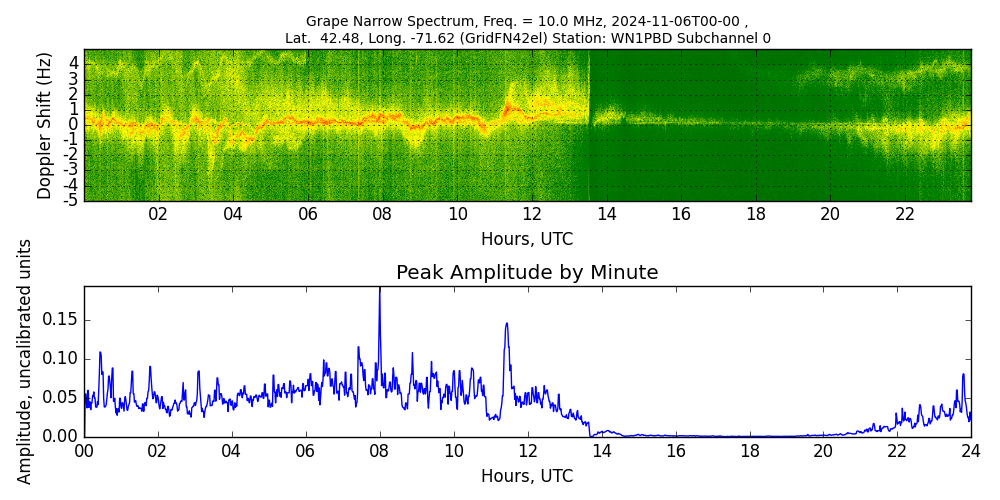
Task: Click the 4 Hz Doppler shift tick label
Action: [x=73, y=62]
